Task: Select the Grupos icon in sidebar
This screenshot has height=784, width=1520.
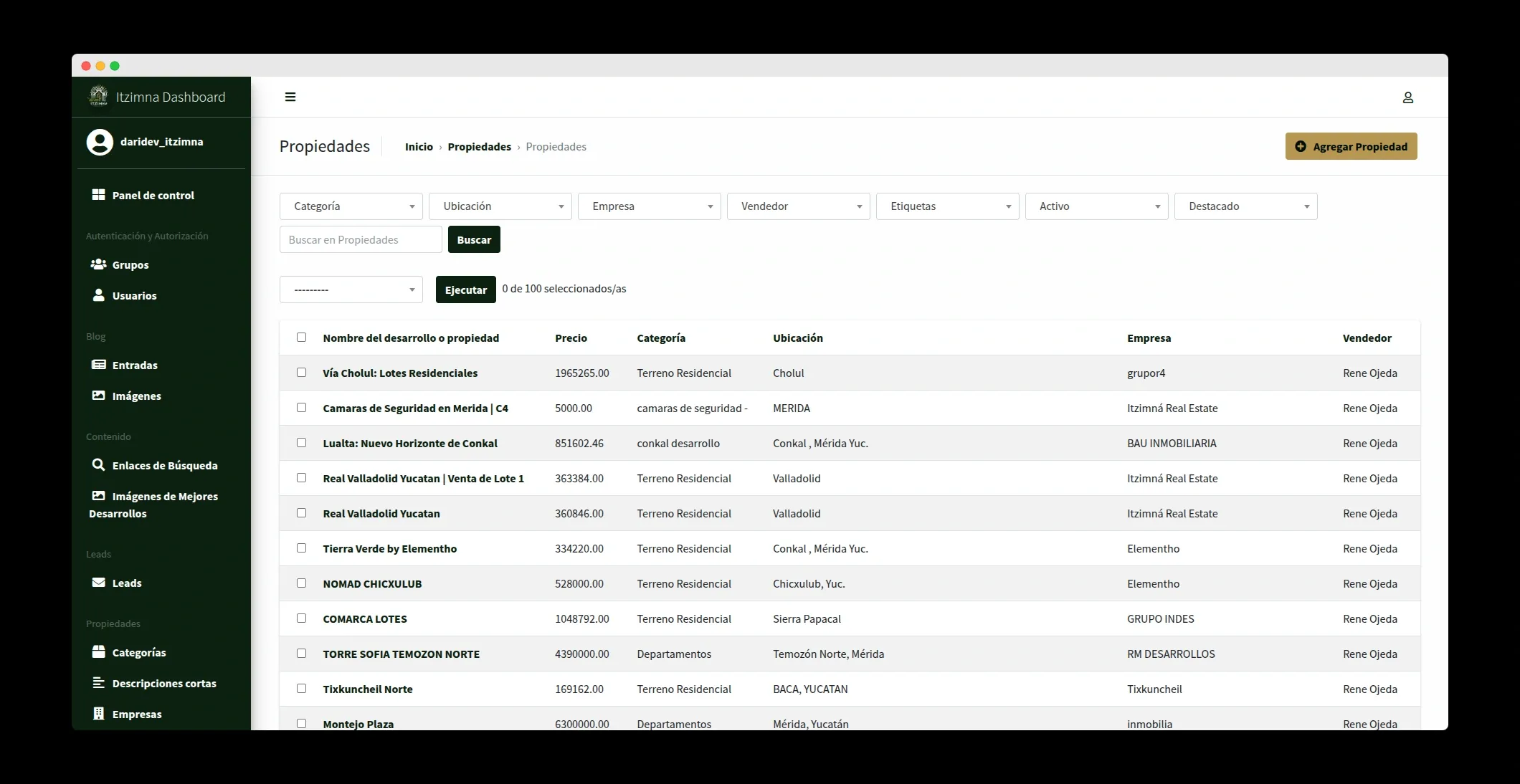Action: pyautogui.click(x=98, y=264)
